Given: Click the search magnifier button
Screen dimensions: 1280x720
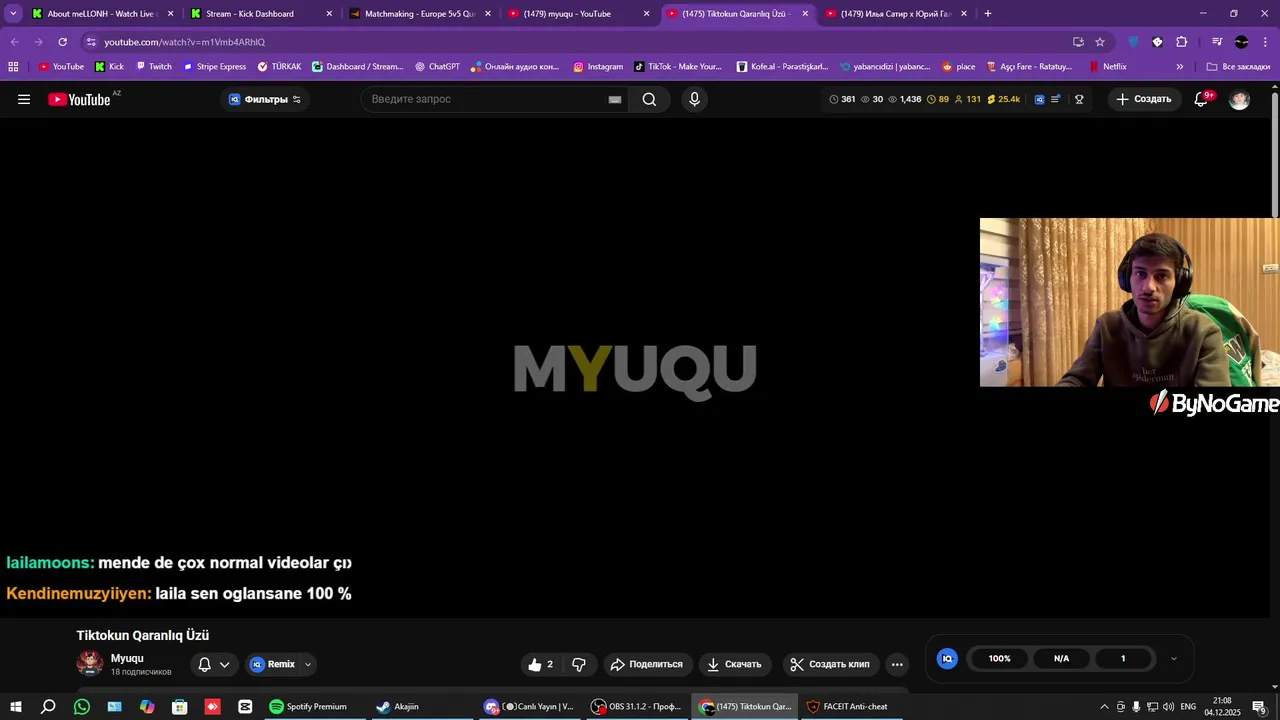Looking at the screenshot, I should (x=650, y=99).
